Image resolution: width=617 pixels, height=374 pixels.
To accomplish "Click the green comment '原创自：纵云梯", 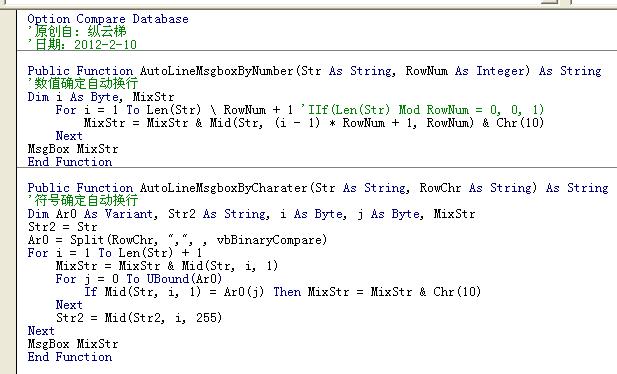I will pyautogui.click(x=77, y=31).
